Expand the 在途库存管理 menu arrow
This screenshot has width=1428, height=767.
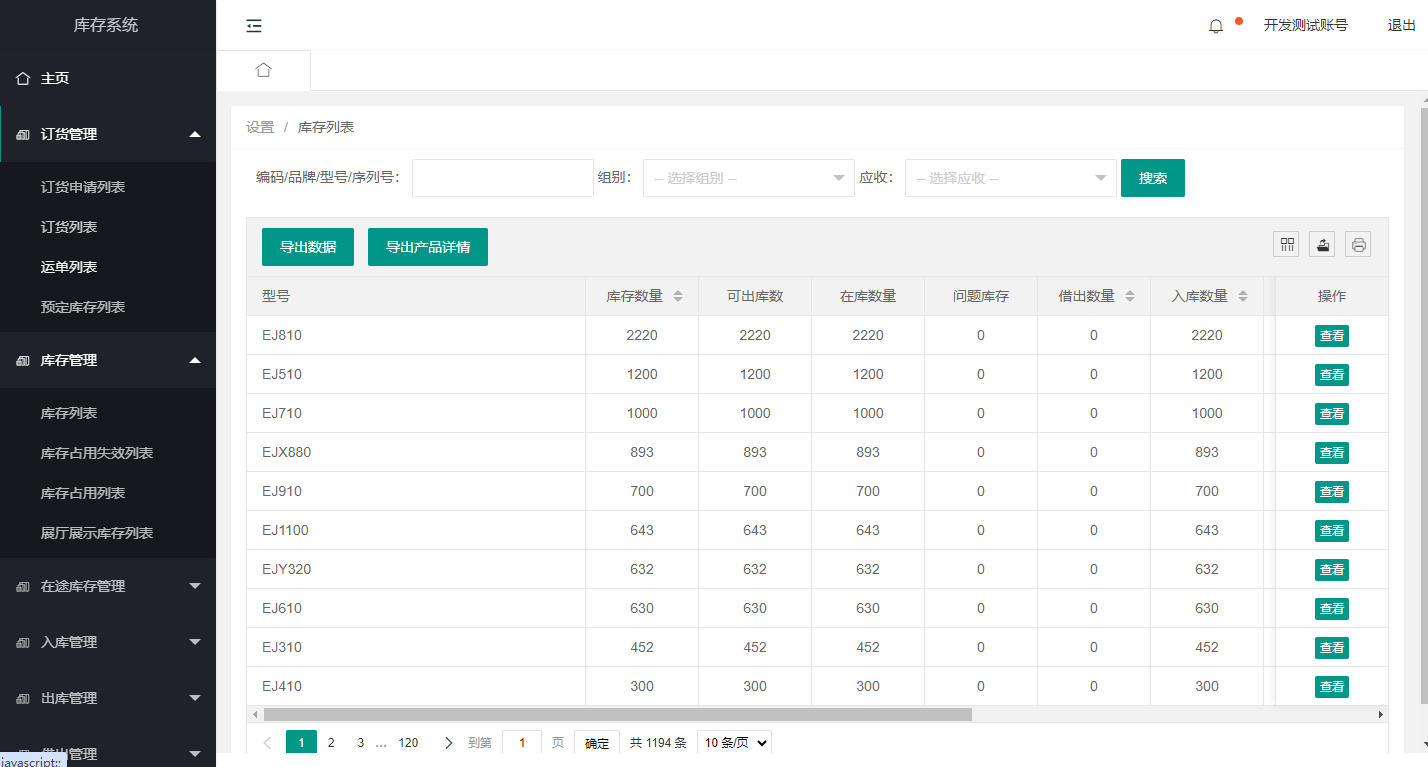pyautogui.click(x=195, y=586)
